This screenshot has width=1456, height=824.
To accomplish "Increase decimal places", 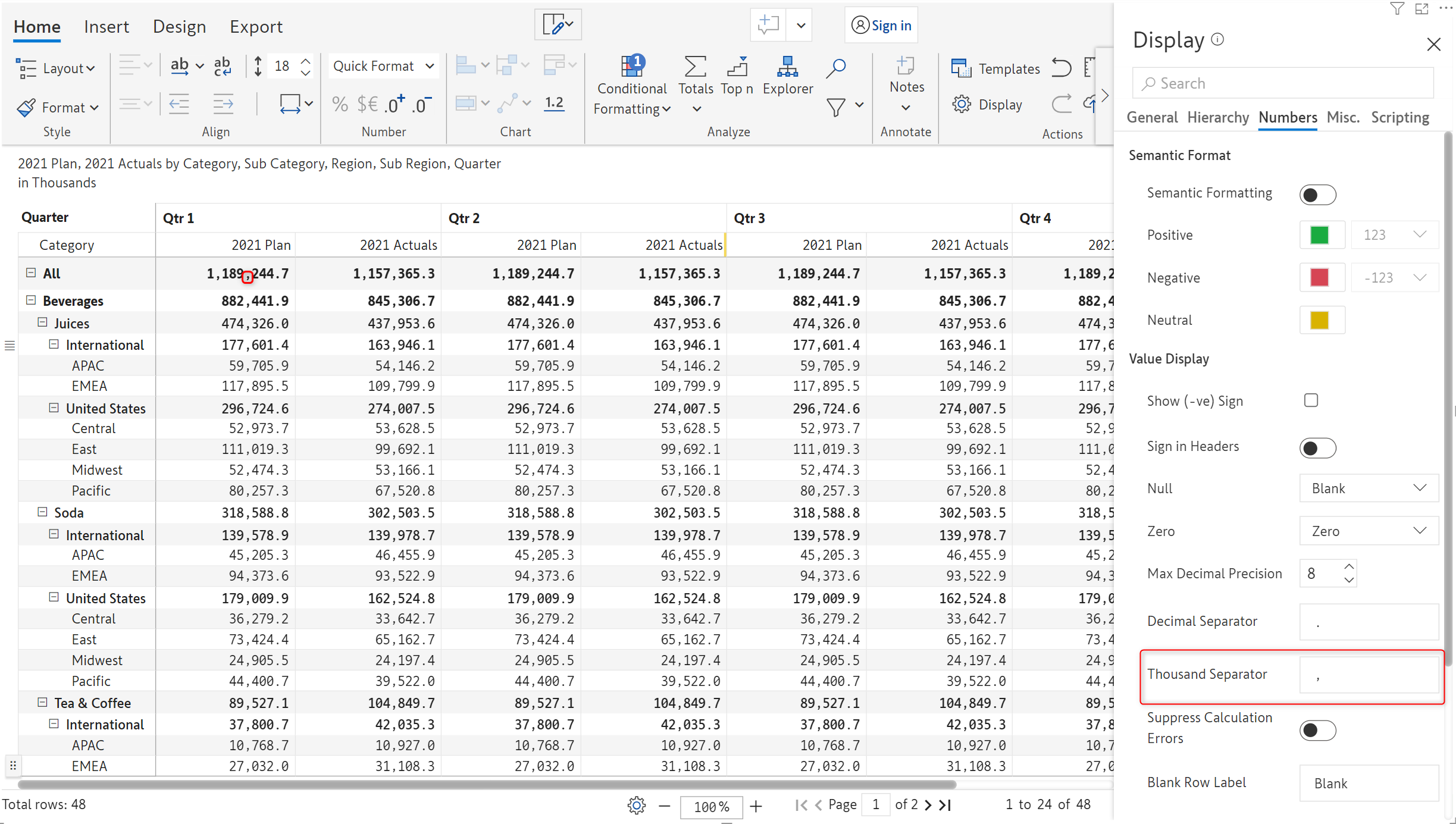I will click(x=394, y=105).
